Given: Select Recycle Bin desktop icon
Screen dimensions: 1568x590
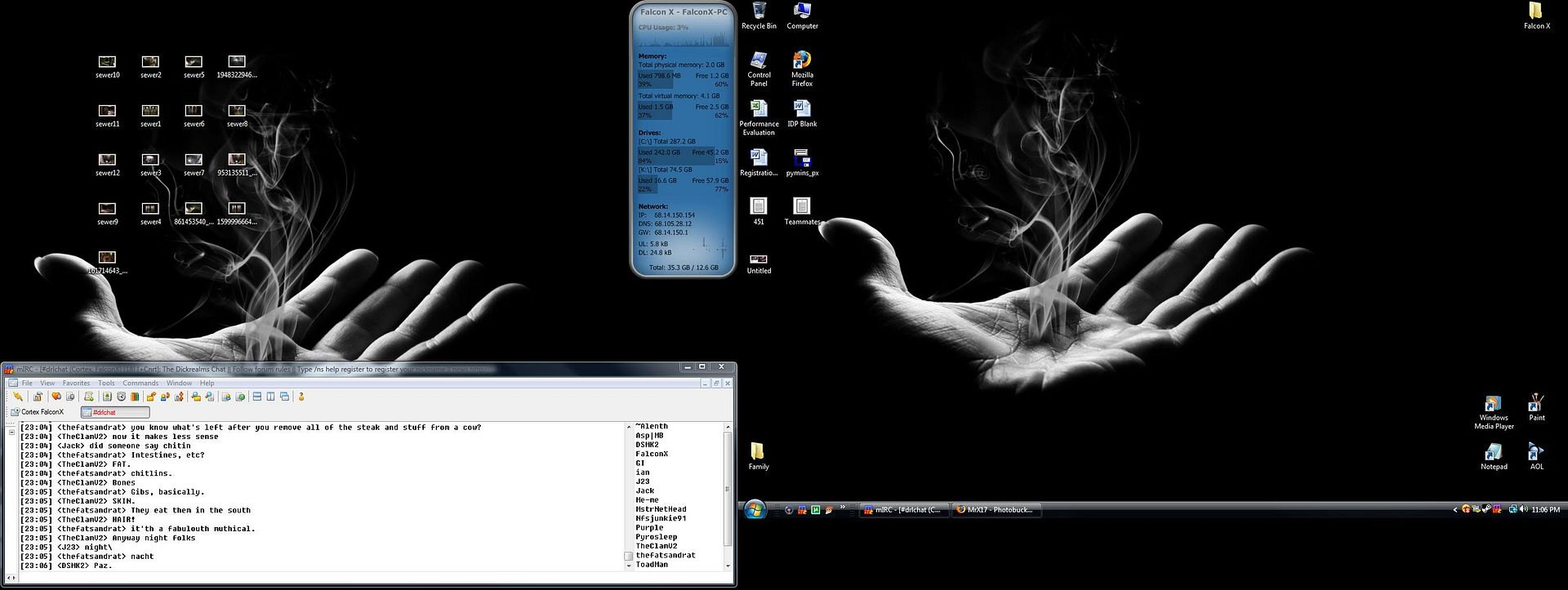Looking at the screenshot, I should (x=759, y=16).
